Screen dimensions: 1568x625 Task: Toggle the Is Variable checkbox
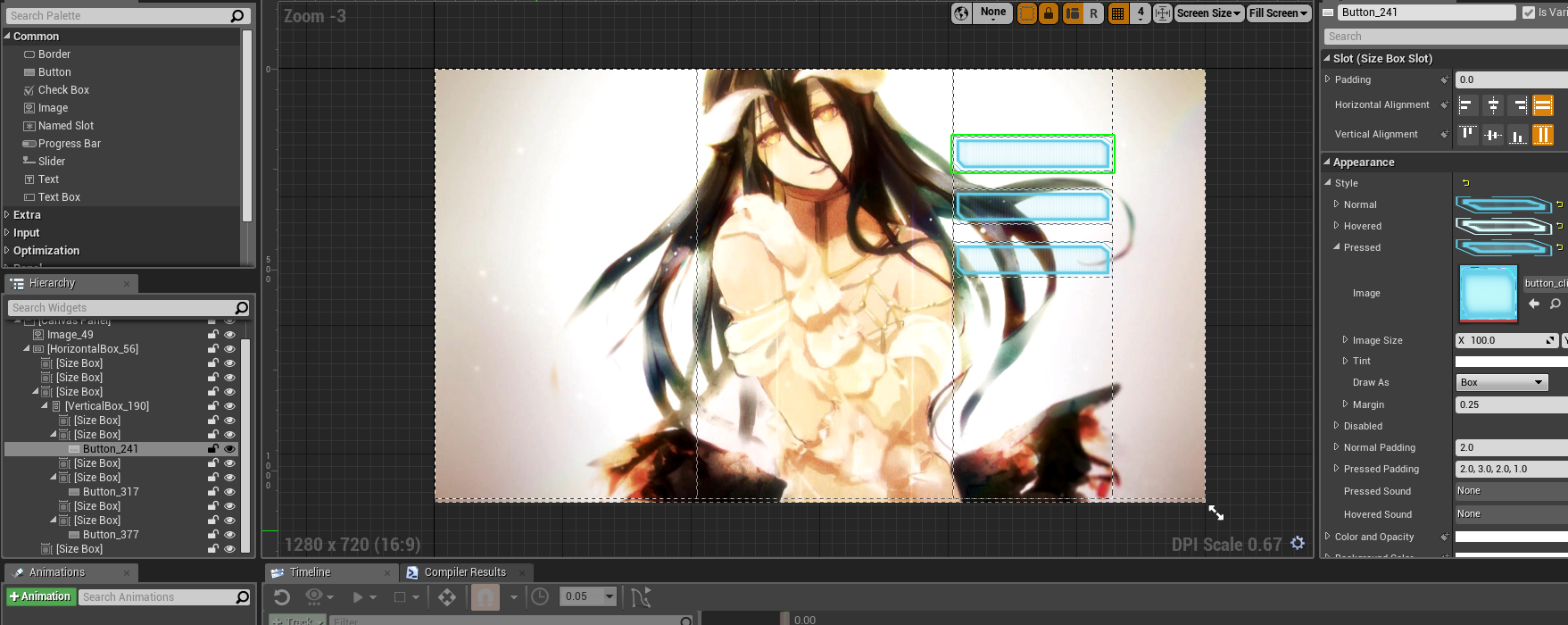1529,12
